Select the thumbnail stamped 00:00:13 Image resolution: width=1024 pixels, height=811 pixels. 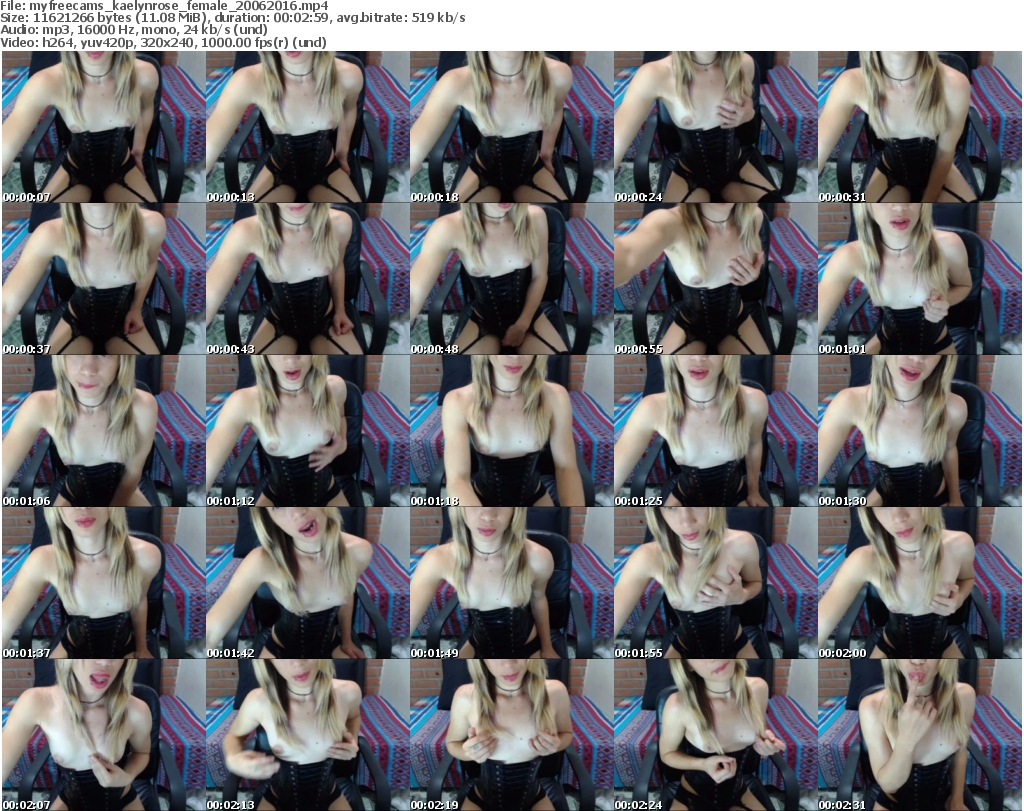(308, 127)
